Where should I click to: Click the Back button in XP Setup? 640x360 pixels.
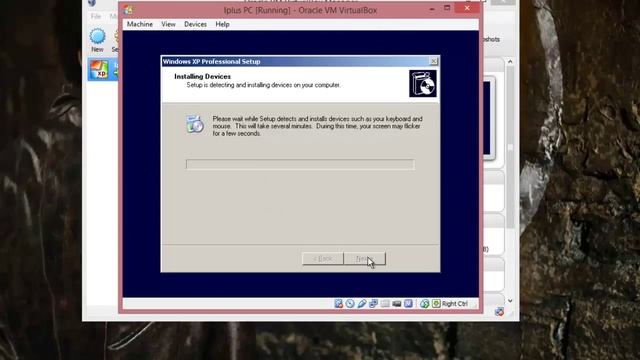pyautogui.click(x=322, y=259)
